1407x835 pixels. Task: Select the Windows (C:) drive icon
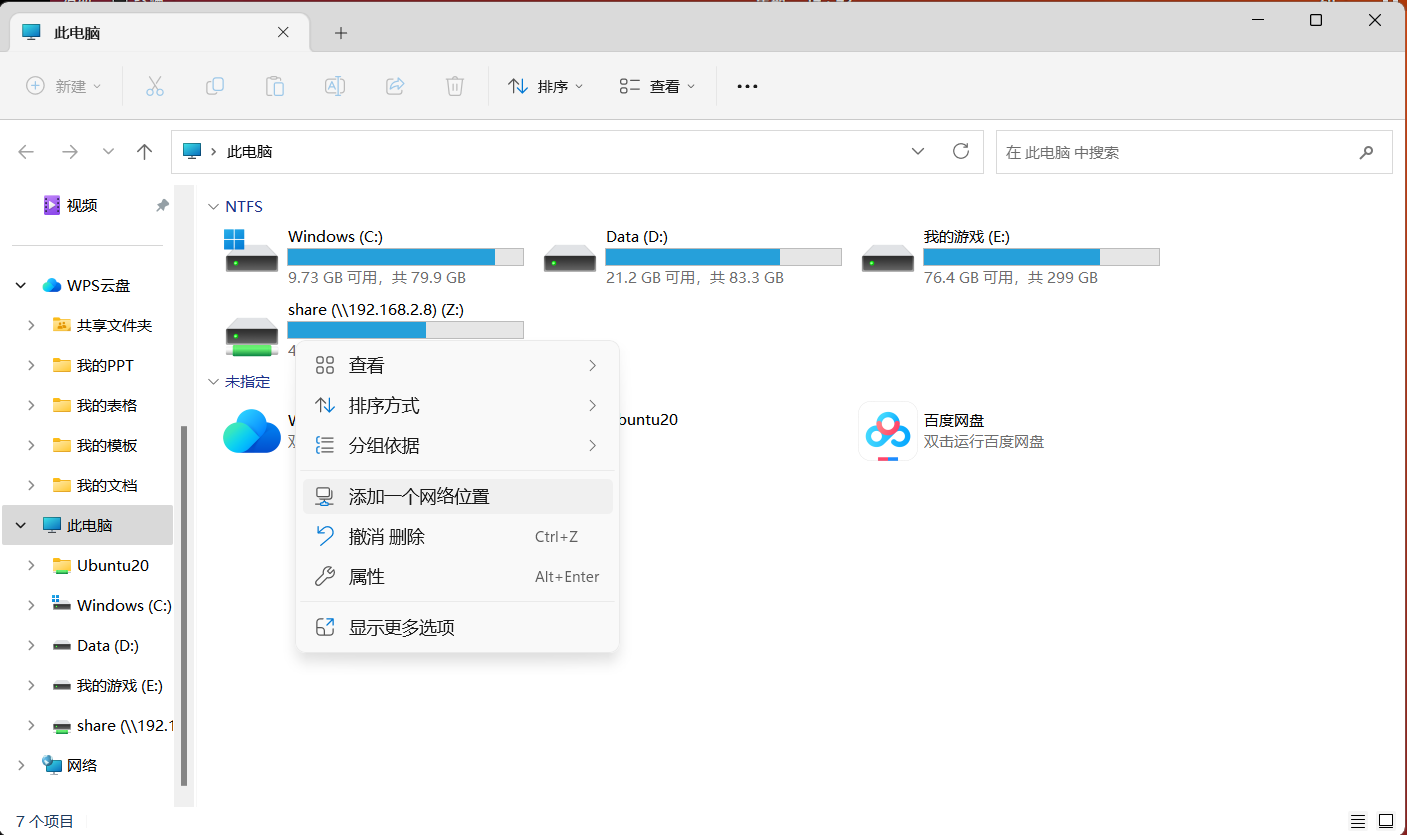(250, 252)
